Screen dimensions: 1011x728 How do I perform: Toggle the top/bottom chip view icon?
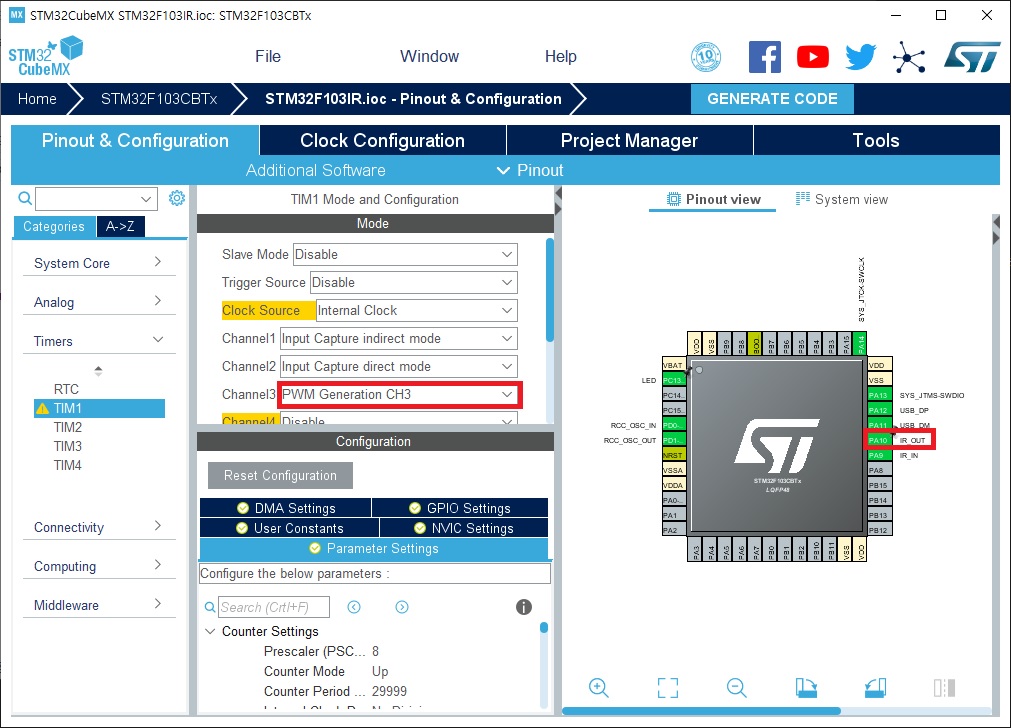(x=944, y=687)
